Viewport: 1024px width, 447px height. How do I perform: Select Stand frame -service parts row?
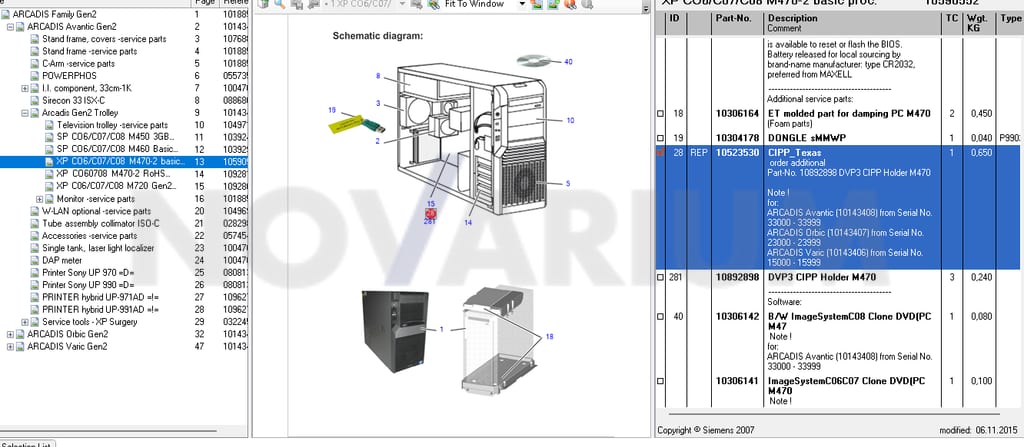coord(89,51)
